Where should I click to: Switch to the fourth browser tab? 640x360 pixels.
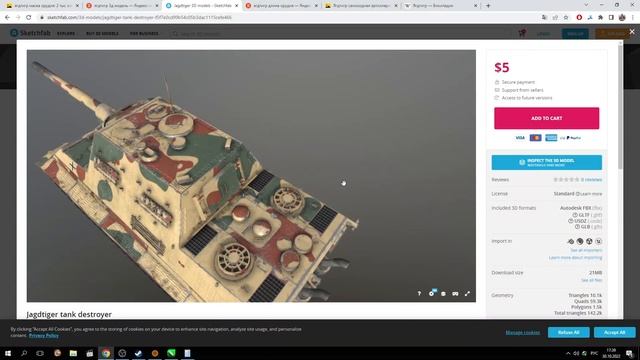pos(282,6)
